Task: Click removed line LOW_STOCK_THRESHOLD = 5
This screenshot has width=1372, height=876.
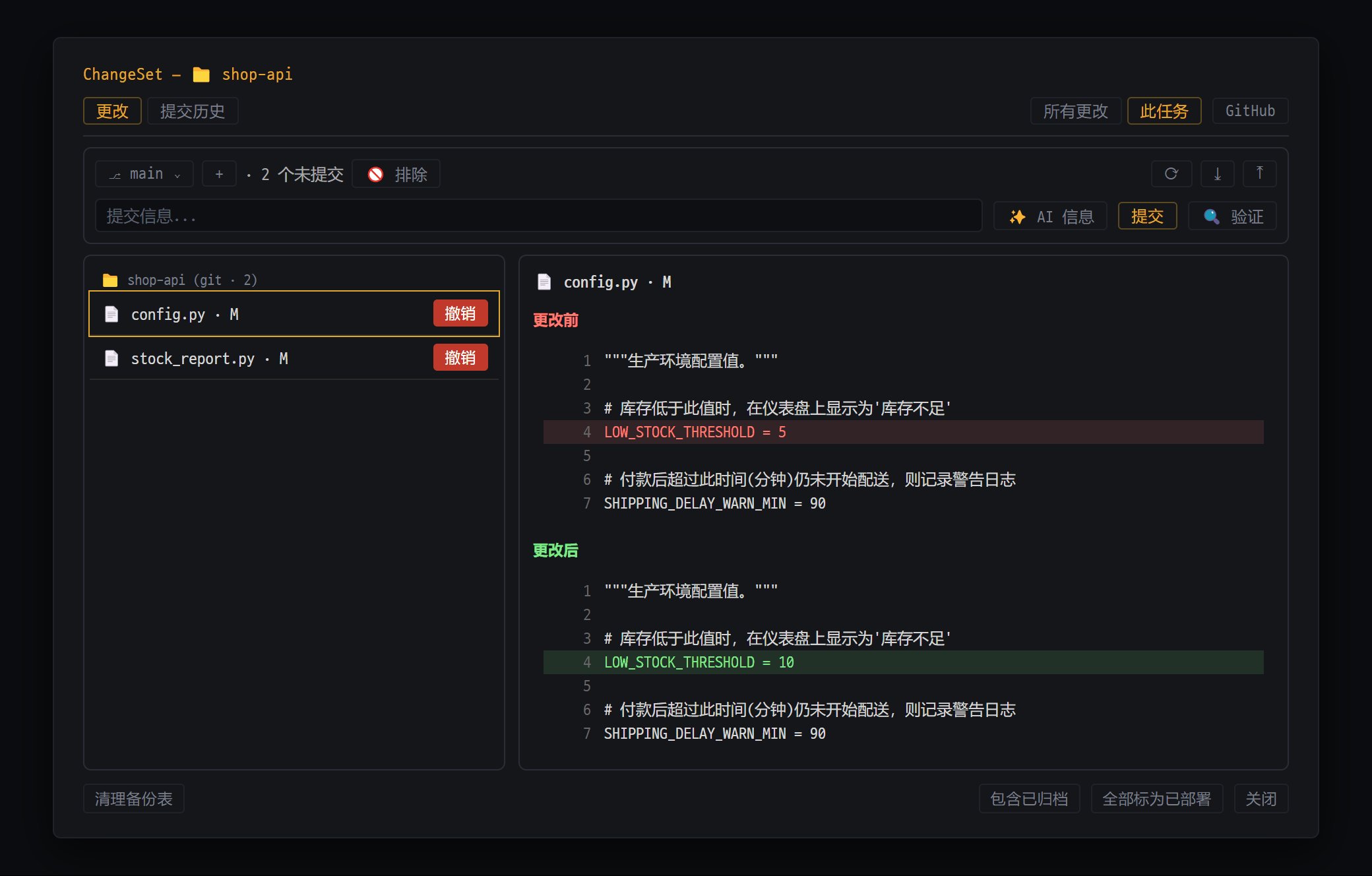Action: [904, 432]
